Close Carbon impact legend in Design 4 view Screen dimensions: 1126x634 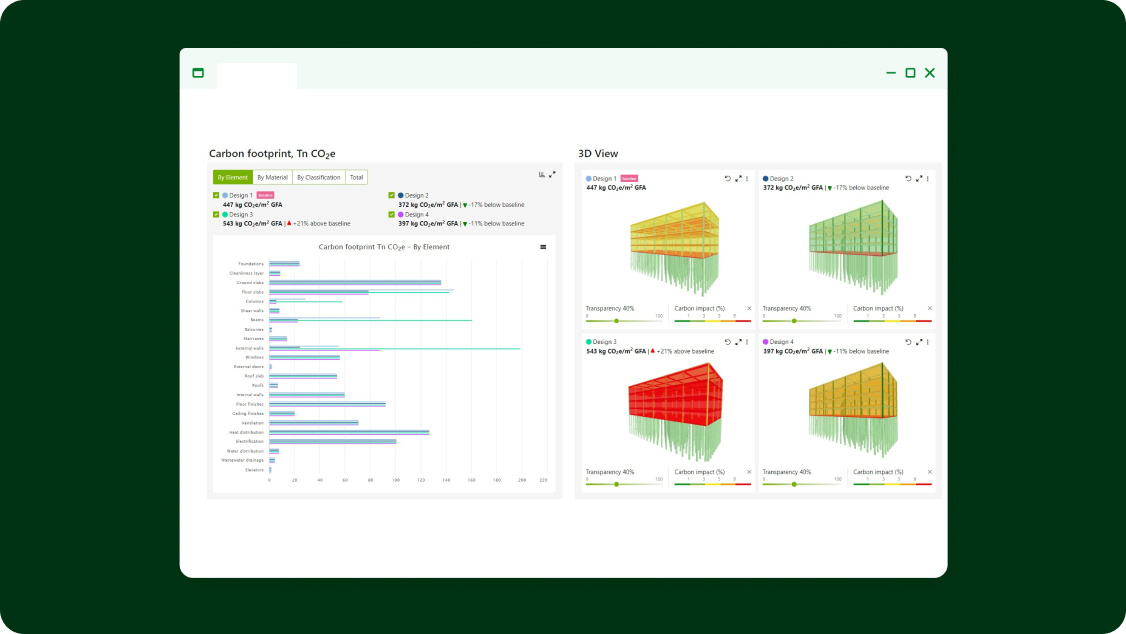click(x=929, y=471)
